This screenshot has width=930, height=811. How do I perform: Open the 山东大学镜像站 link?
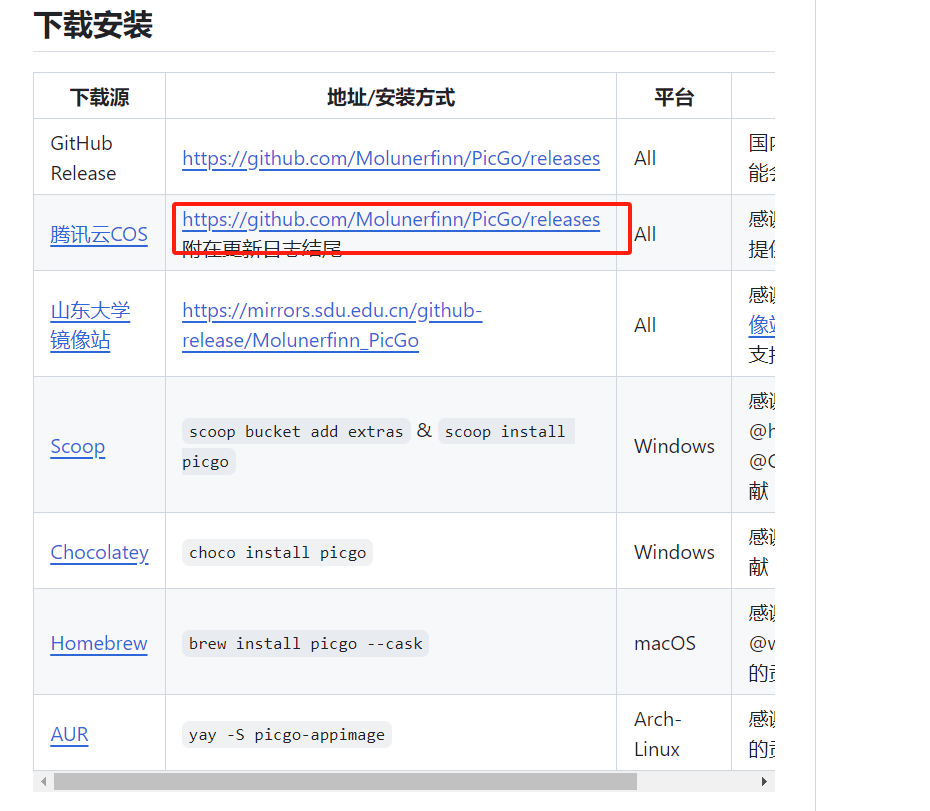click(x=90, y=325)
